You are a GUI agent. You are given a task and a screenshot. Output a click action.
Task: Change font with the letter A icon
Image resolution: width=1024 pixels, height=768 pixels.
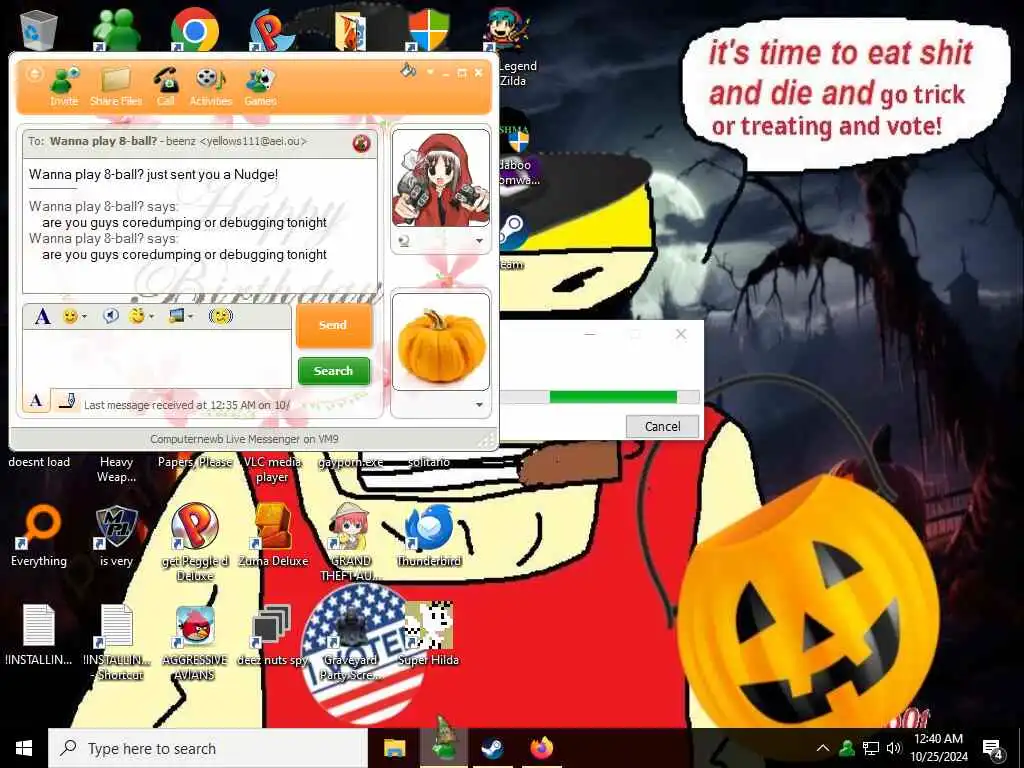(42, 317)
